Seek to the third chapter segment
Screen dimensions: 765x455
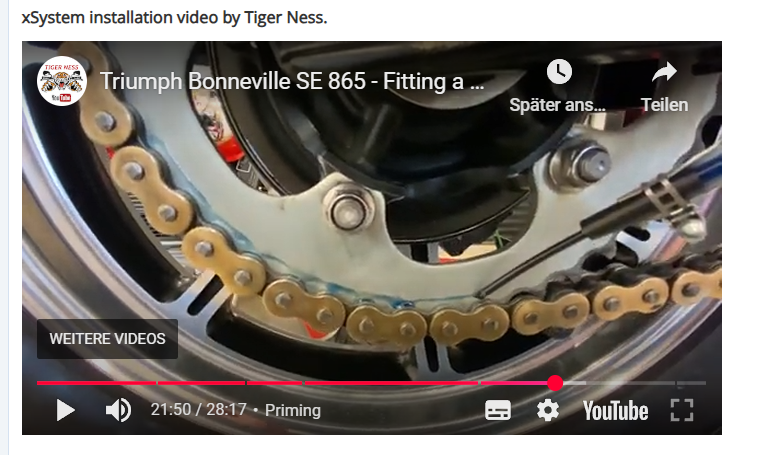(275, 383)
